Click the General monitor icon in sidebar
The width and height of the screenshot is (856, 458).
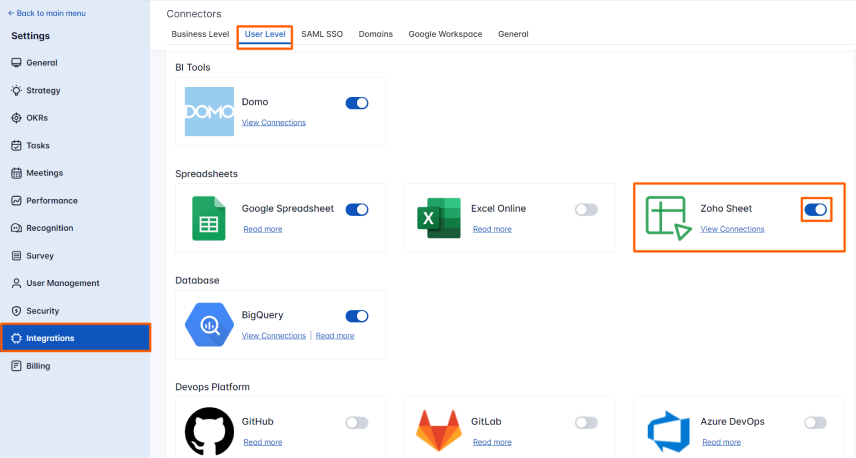pos(16,63)
